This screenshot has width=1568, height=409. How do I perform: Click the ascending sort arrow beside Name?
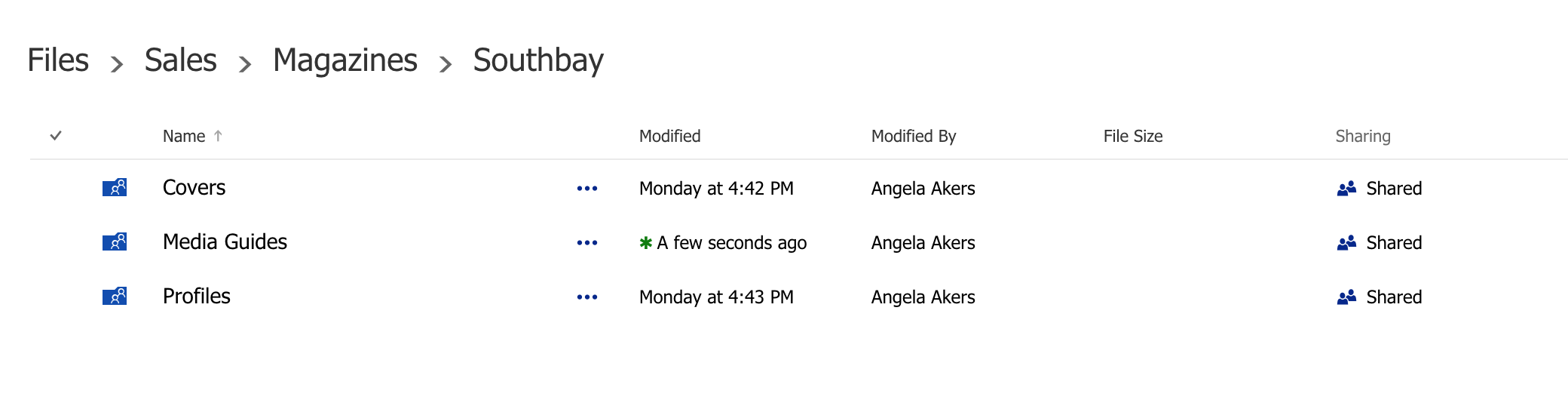point(218,136)
